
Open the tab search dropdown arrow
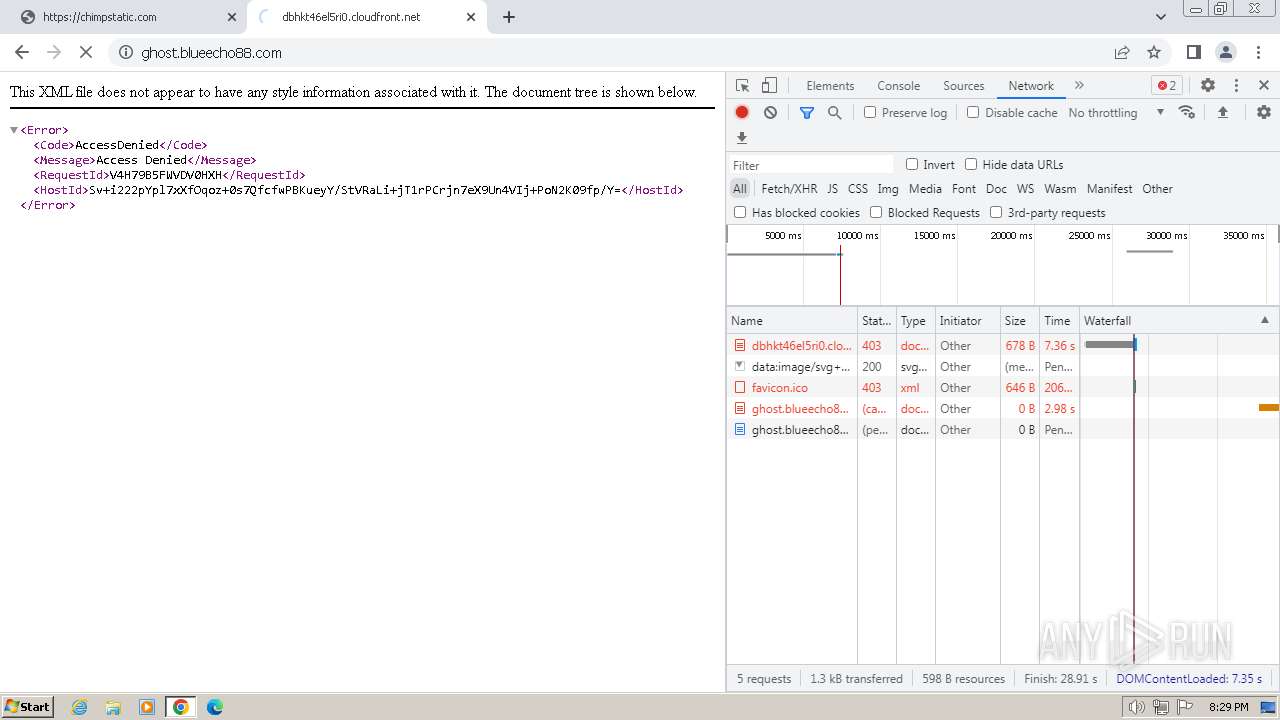click(1161, 17)
